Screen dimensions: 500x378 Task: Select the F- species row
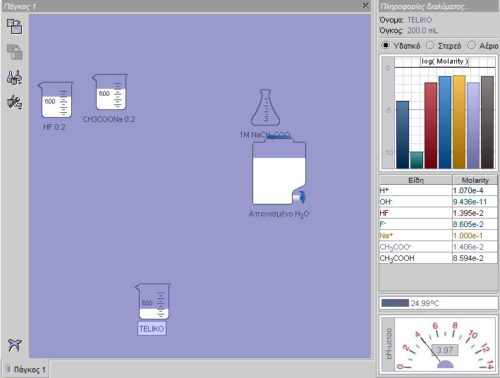coord(438,224)
